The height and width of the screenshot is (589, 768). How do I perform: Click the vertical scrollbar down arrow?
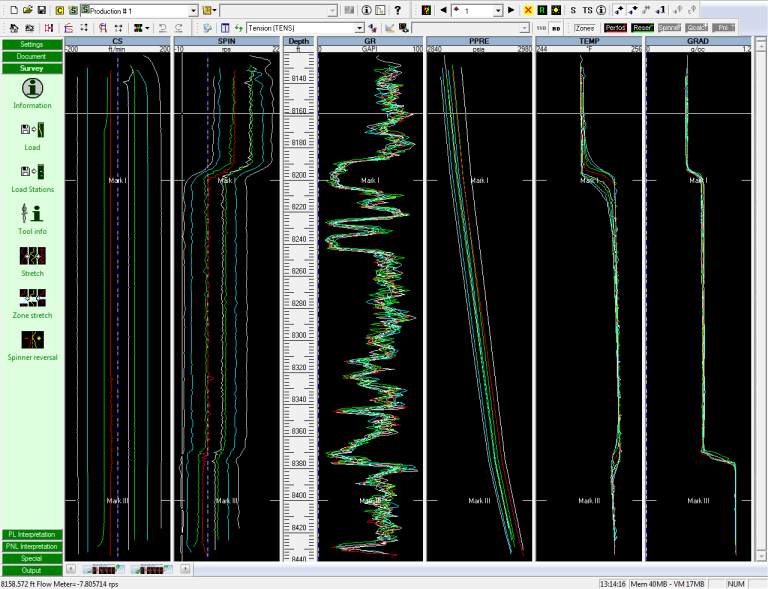[760, 556]
